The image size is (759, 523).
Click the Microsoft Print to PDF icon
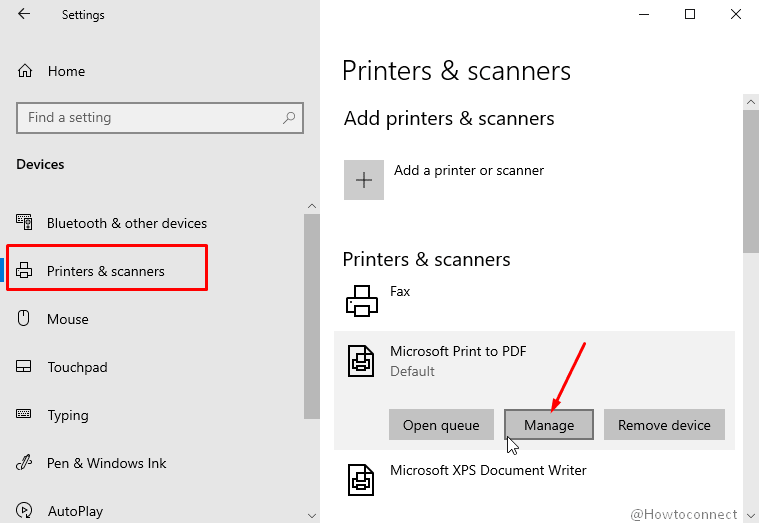click(x=361, y=361)
